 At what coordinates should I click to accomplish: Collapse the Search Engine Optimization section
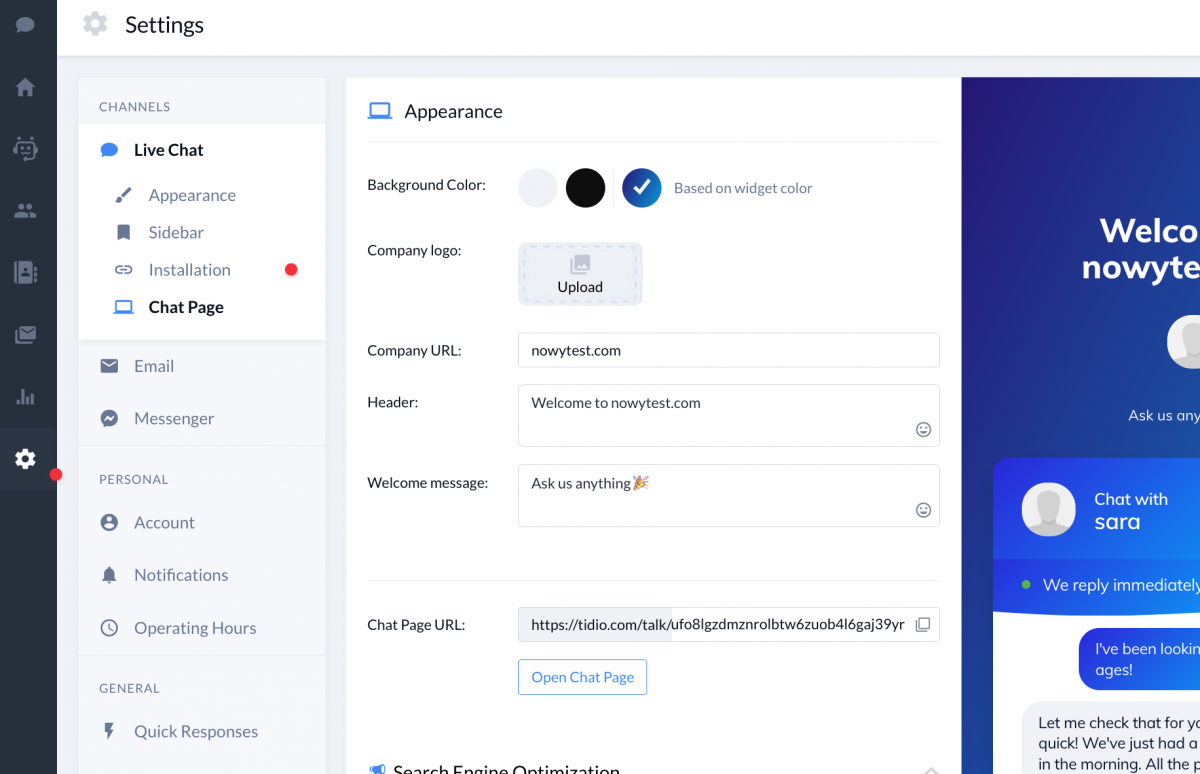[x=930, y=770]
